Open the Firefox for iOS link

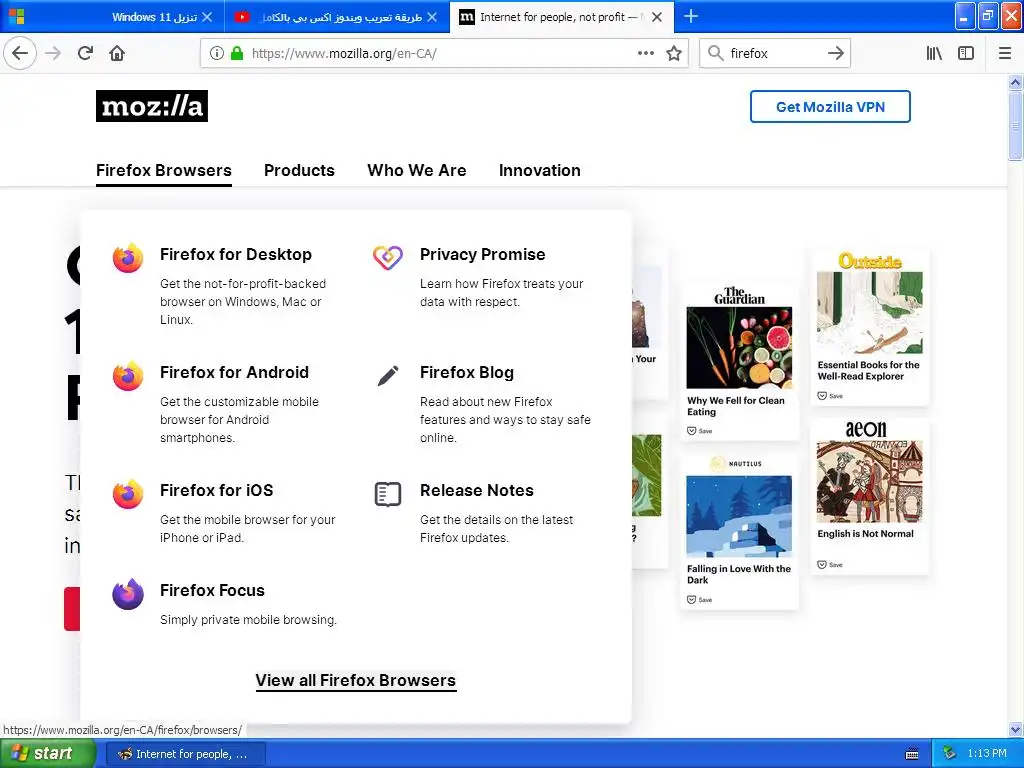pos(217,490)
